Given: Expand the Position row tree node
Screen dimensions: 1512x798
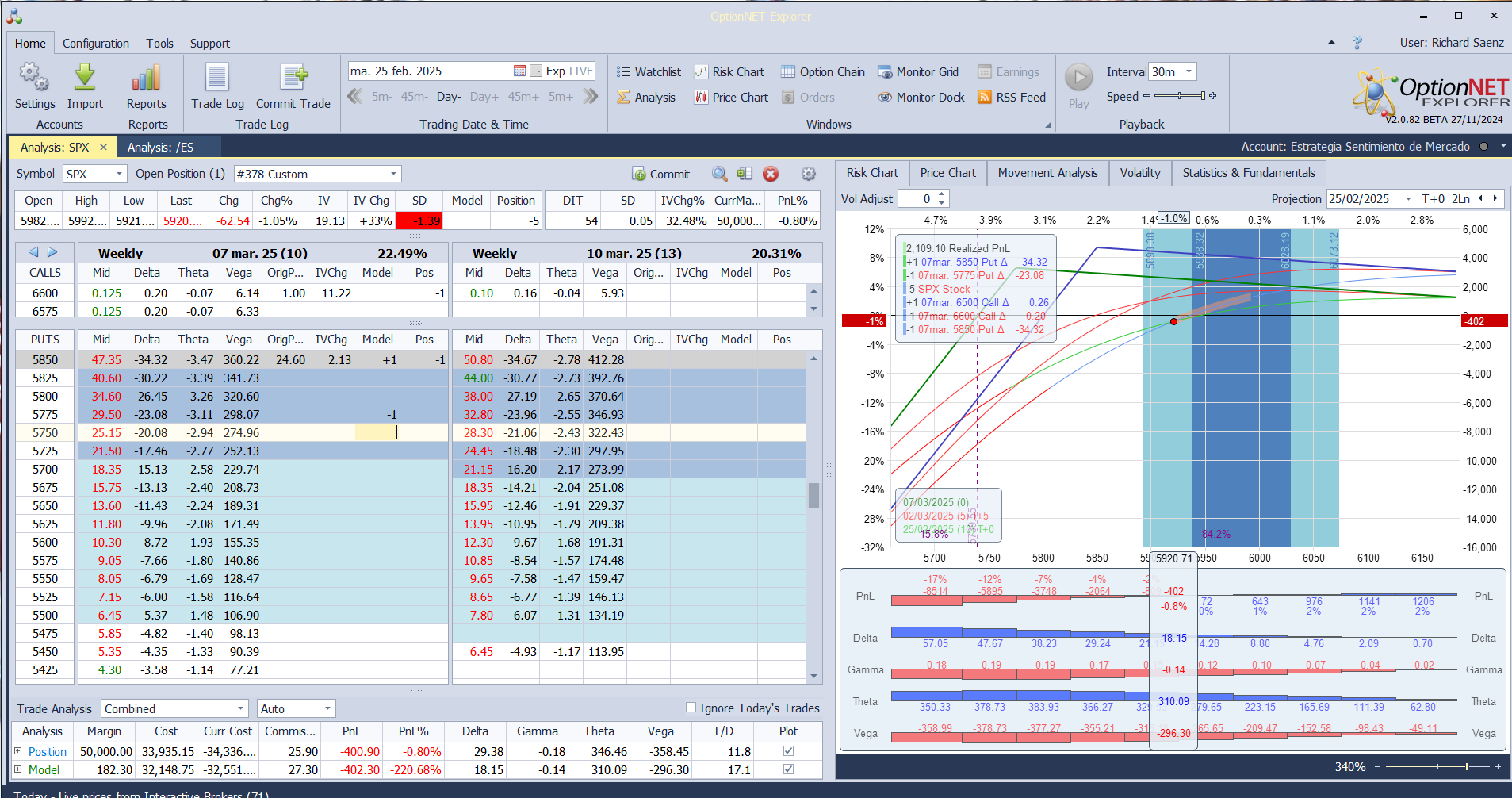Looking at the screenshot, I should pyautogui.click(x=18, y=751).
